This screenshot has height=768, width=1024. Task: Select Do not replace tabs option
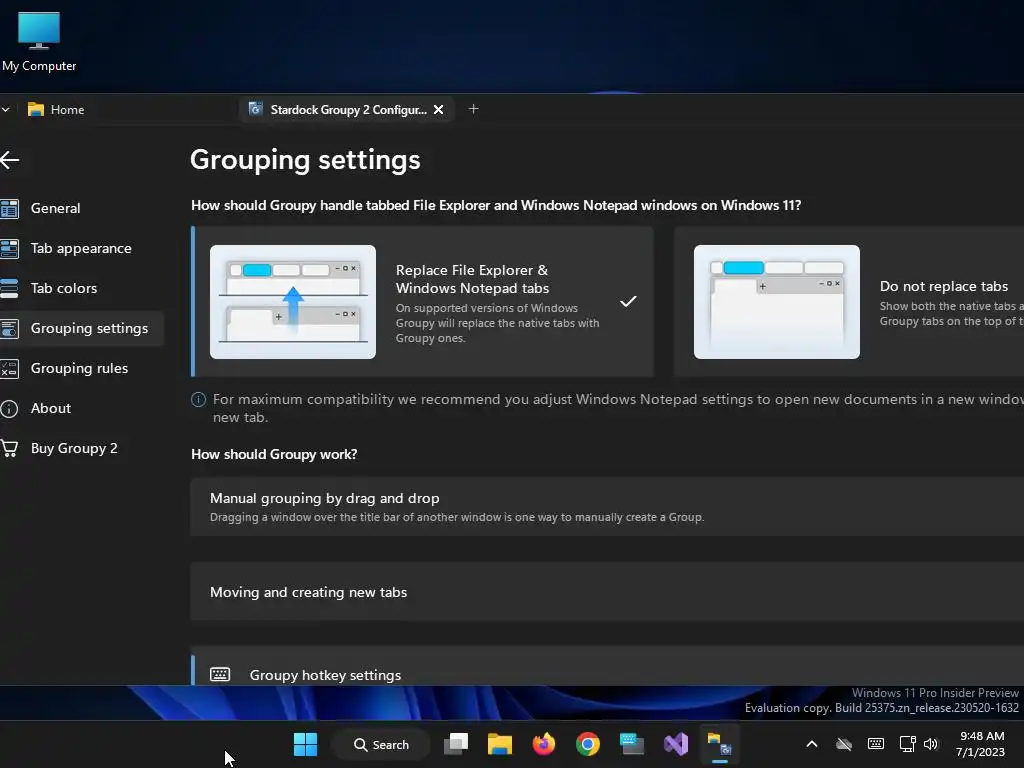click(x=849, y=302)
